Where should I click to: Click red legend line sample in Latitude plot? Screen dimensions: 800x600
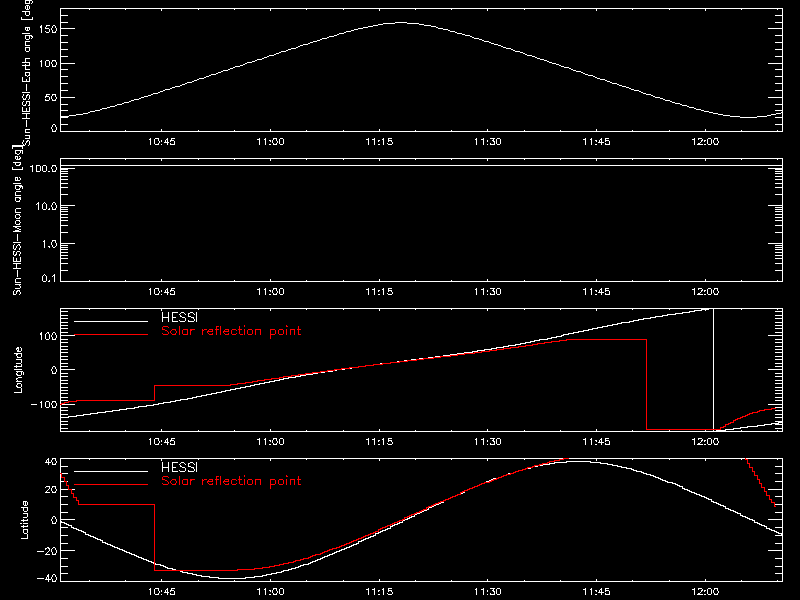(111, 484)
